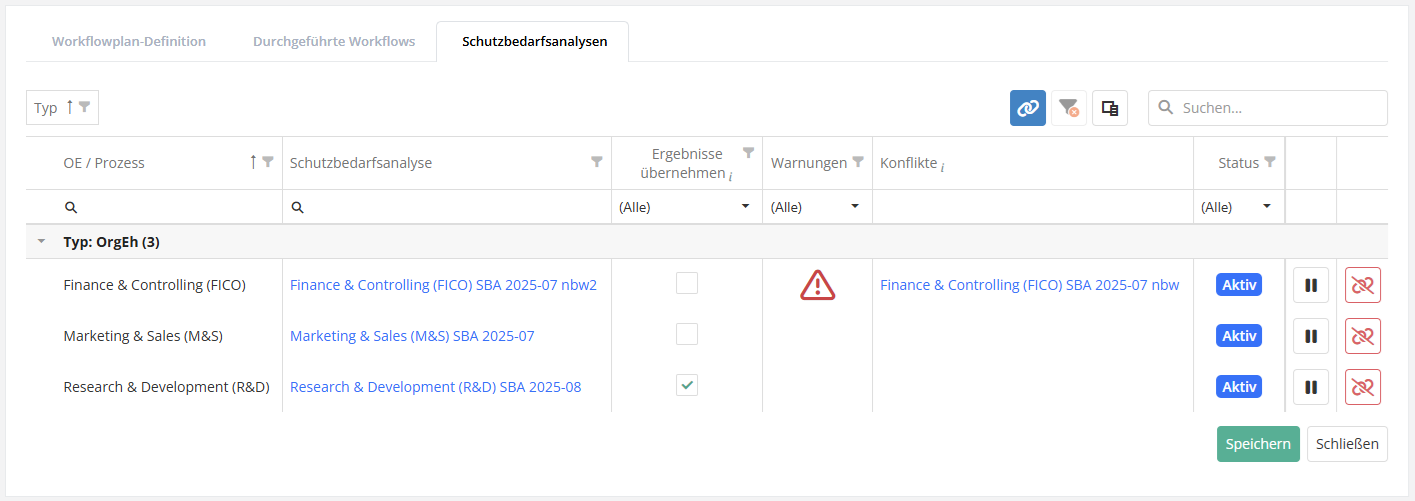The height and width of the screenshot is (501, 1415).
Task: Click the column chooser toolbar icon
Action: click(x=1109, y=108)
